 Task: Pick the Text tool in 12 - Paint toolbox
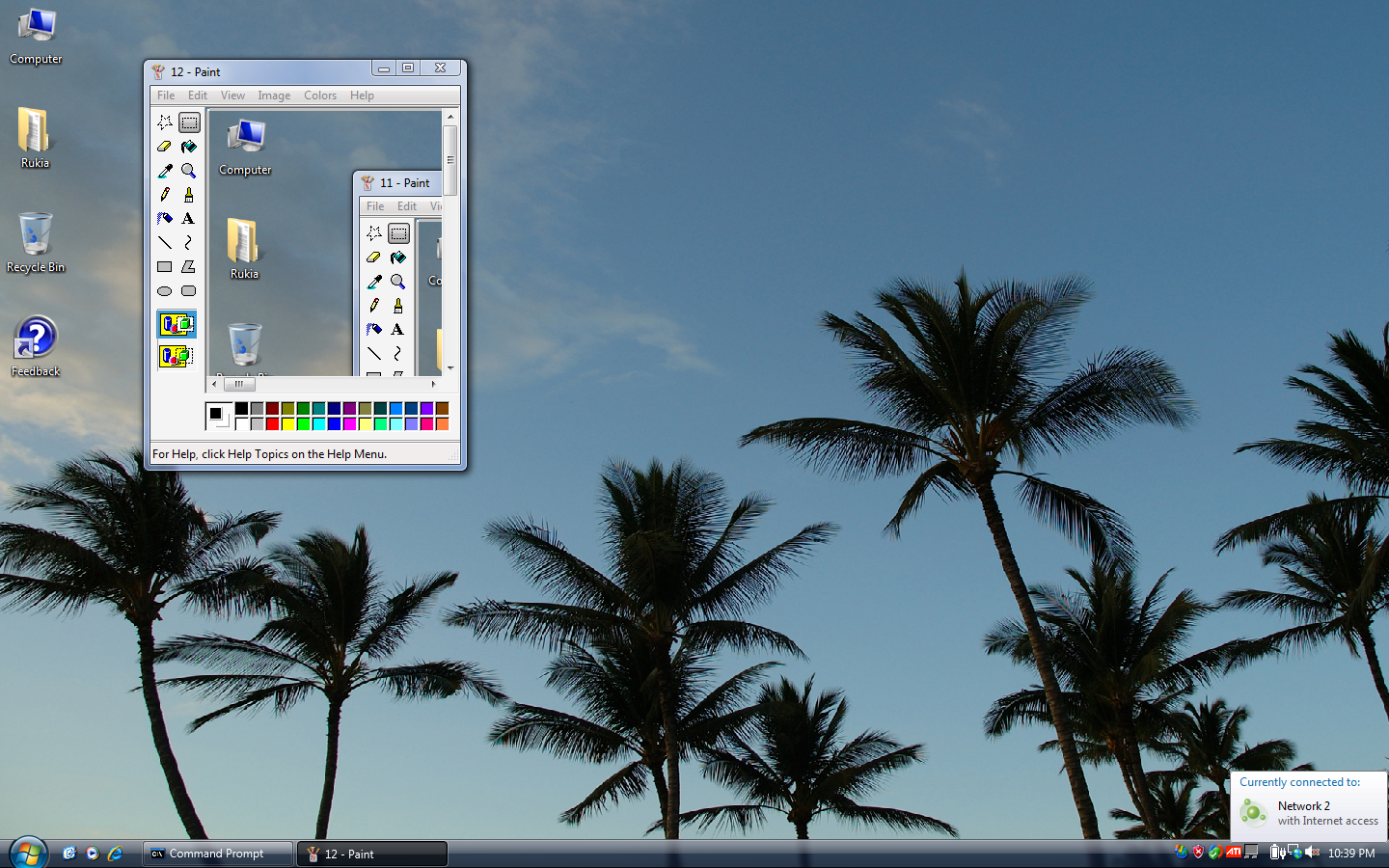pyautogui.click(x=189, y=219)
